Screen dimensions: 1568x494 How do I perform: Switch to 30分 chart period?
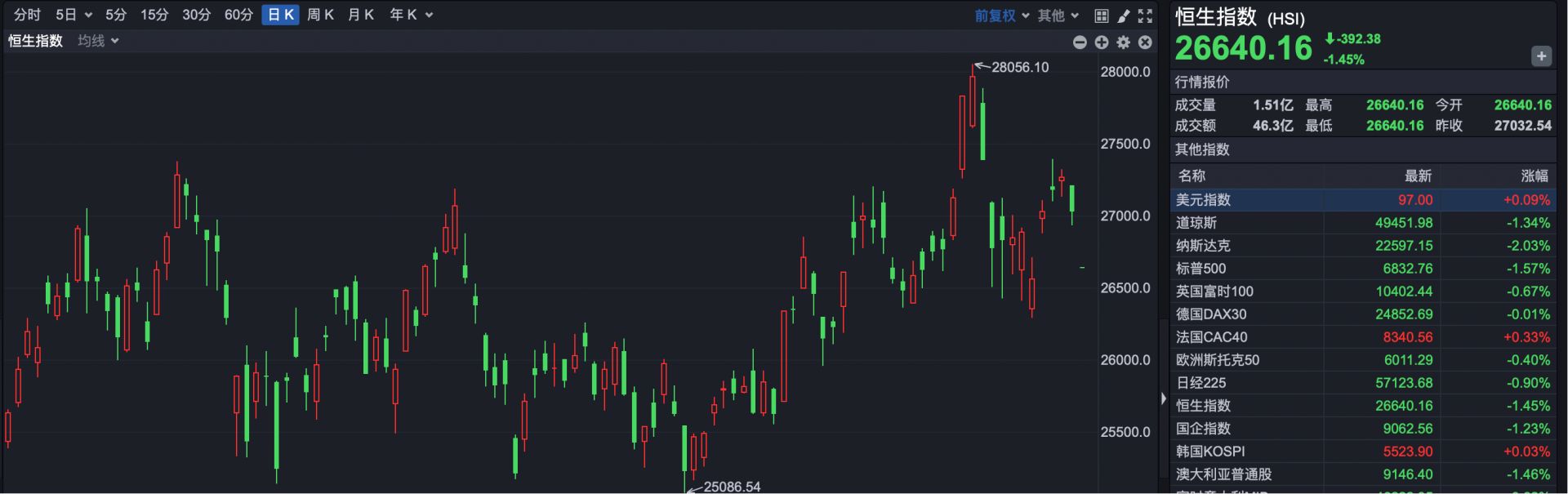pos(196,15)
